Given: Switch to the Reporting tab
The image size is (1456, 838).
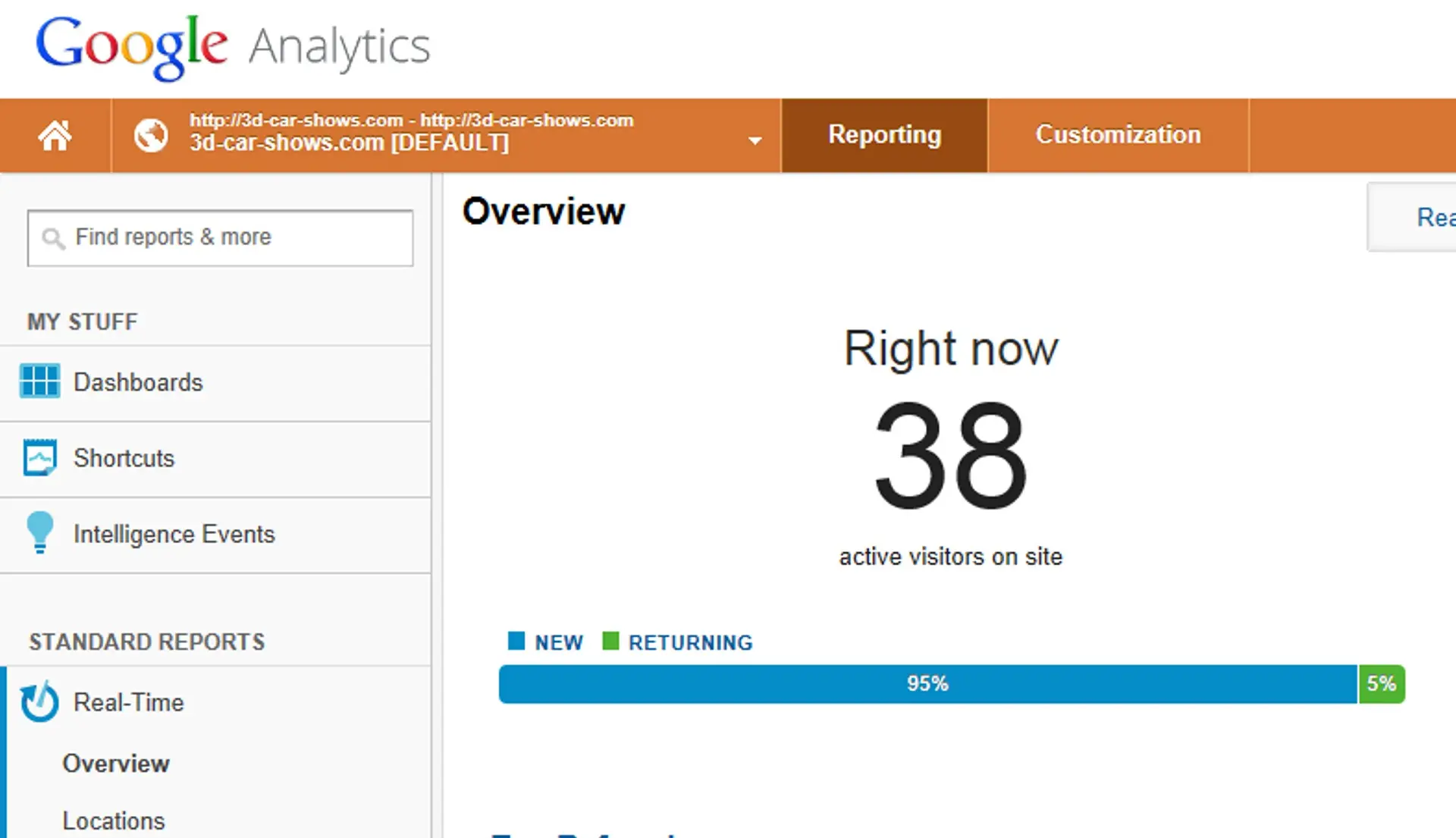Looking at the screenshot, I should [884, 135].
